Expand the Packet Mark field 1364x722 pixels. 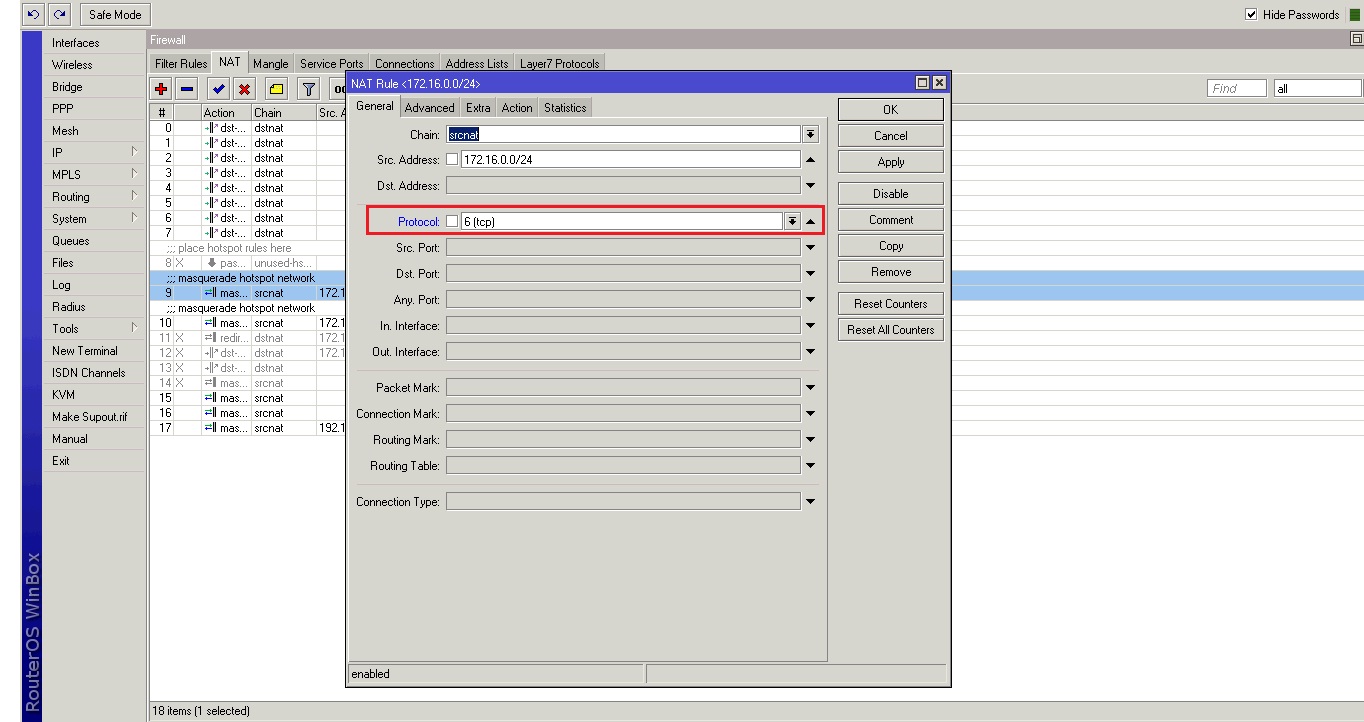[x=810, y=388]
